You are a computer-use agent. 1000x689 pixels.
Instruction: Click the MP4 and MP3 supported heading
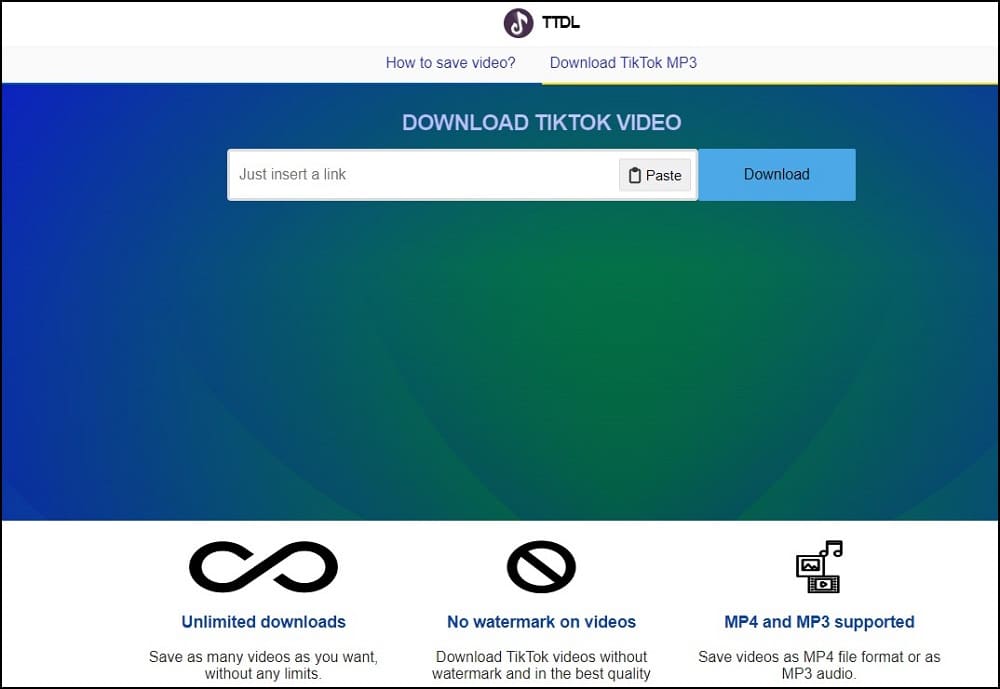click(820, 621)
